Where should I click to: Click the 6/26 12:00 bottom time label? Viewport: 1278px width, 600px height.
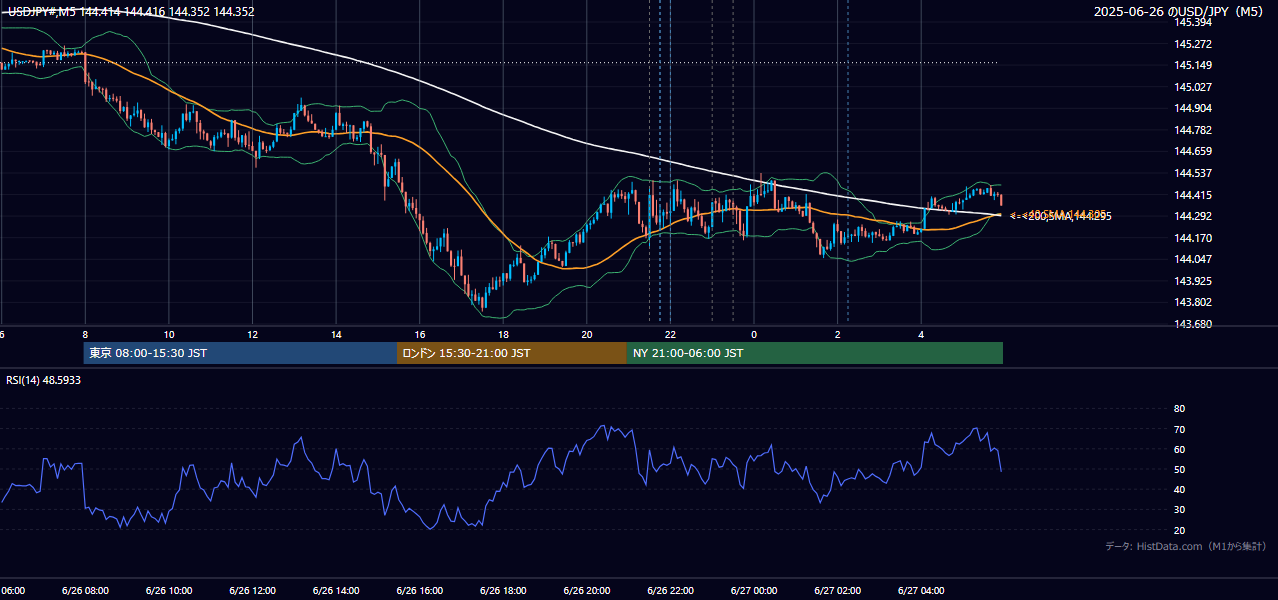click(252, 590)
